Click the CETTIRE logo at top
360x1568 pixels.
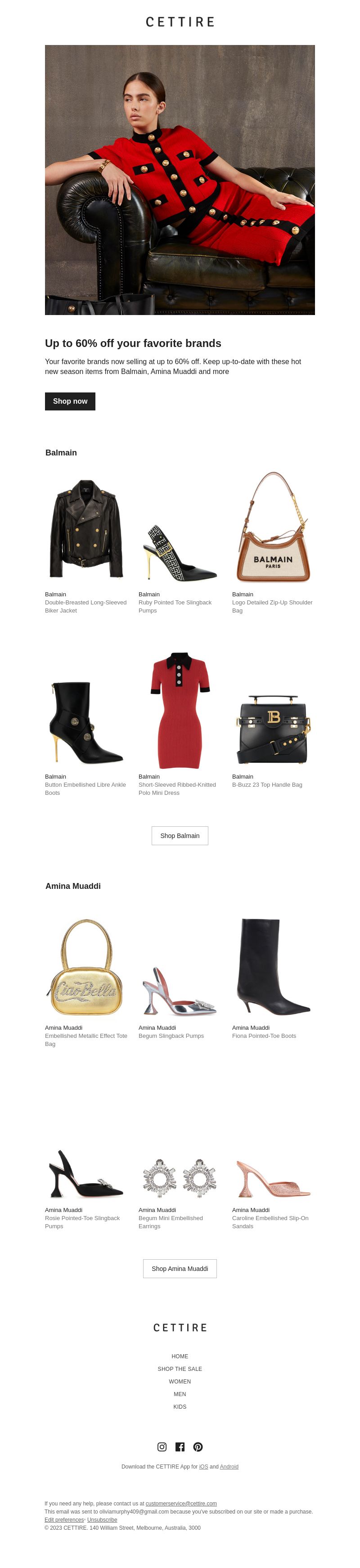point(180,22)
